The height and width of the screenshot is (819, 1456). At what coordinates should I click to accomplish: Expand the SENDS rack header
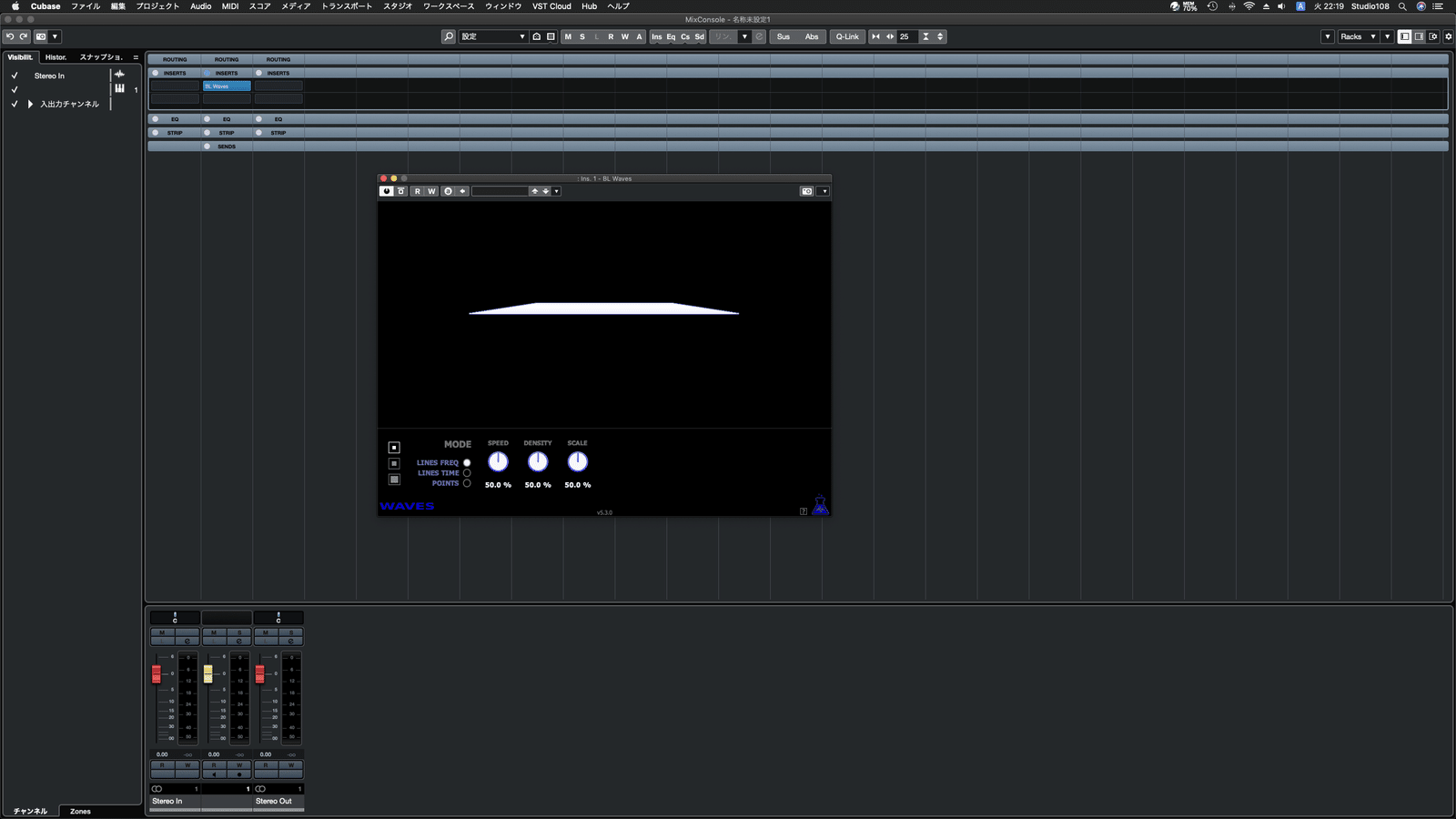click(227, 147)
